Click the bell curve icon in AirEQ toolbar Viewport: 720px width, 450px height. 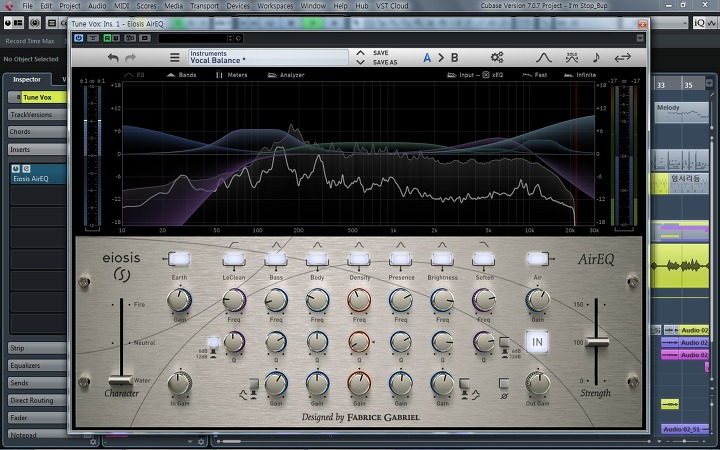coord(544,57)
